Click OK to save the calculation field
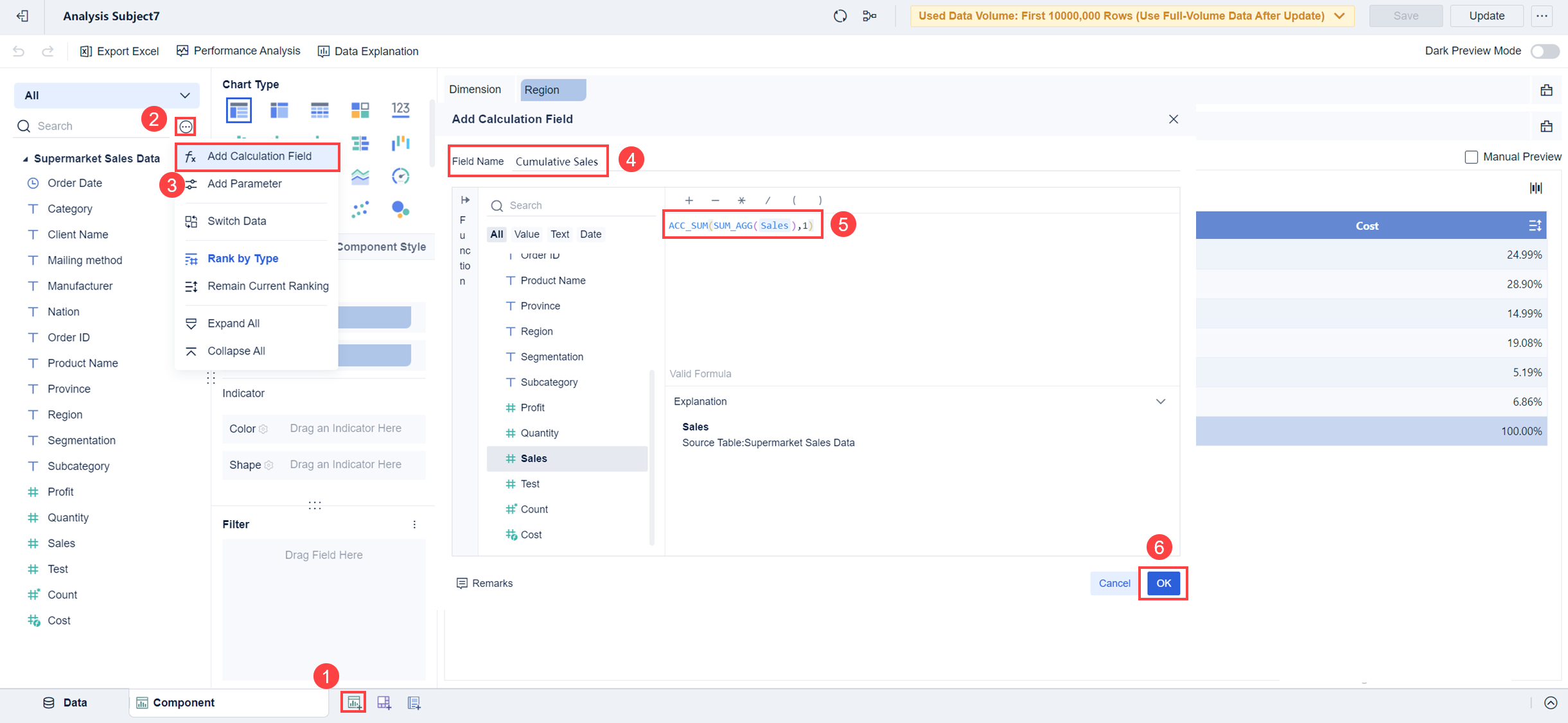The height and width of the screenshot is (723, 1568). (1163, 583)
